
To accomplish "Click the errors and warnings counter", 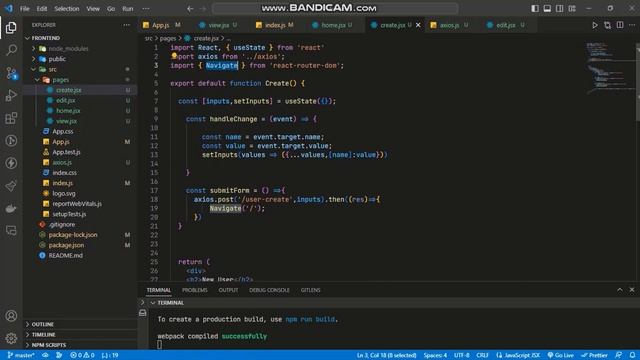I will pyautogui.click(x=82, y=355).
